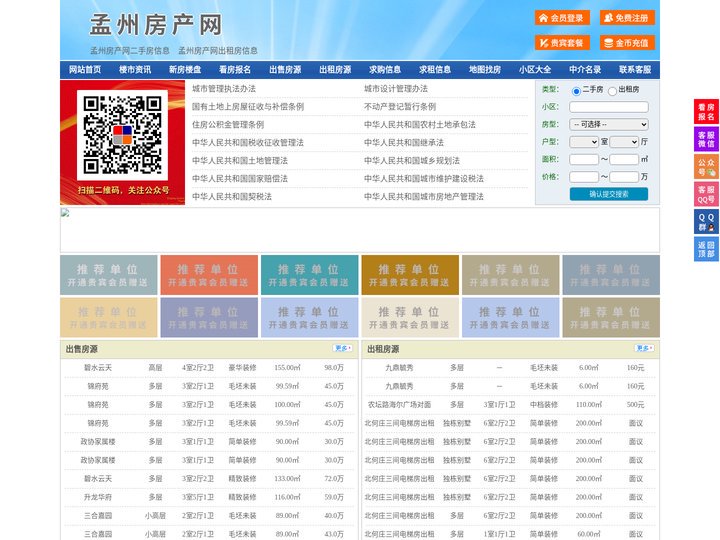Click the orange 公众号 floating side icon
Screen dimensions: 720x540
706,167
